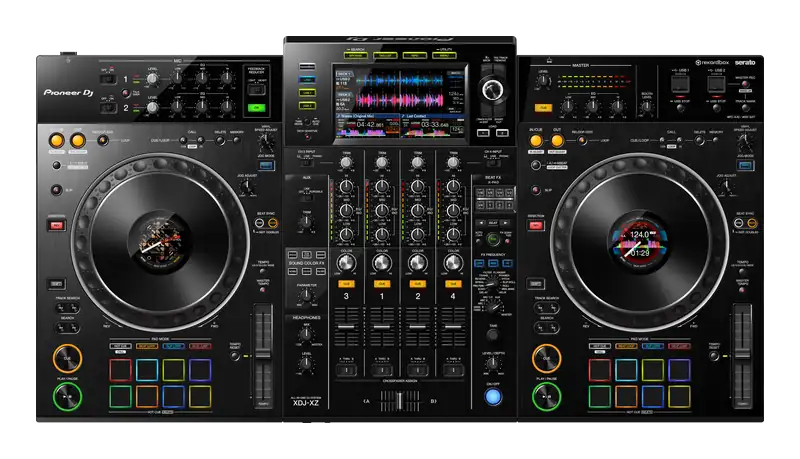
Task: Trigger the orange performance pad on left deck
Action: 147,396
